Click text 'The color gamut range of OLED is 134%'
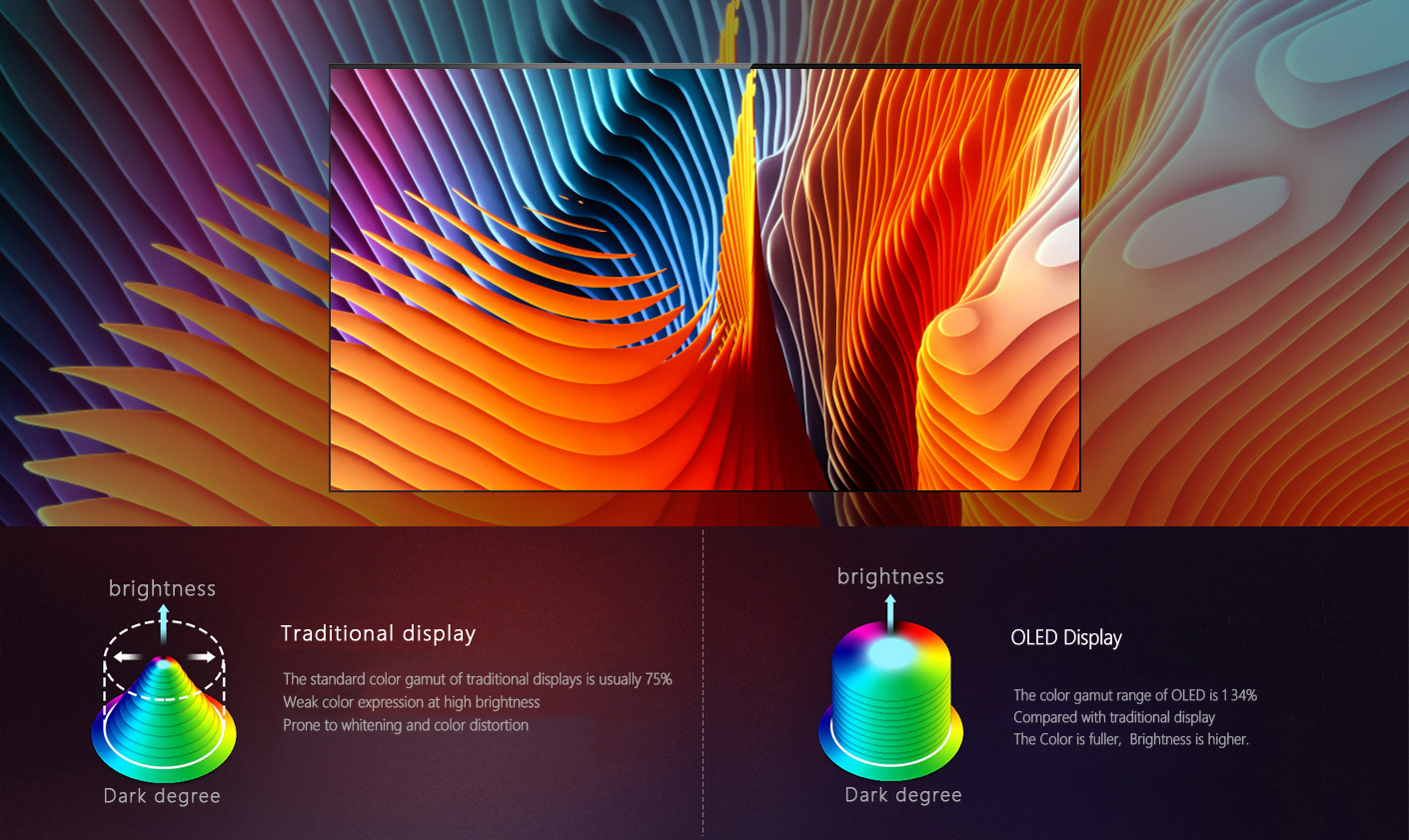Image resolution: width=1409 pixels, height=840 pixels. [x=1135, y=695]
